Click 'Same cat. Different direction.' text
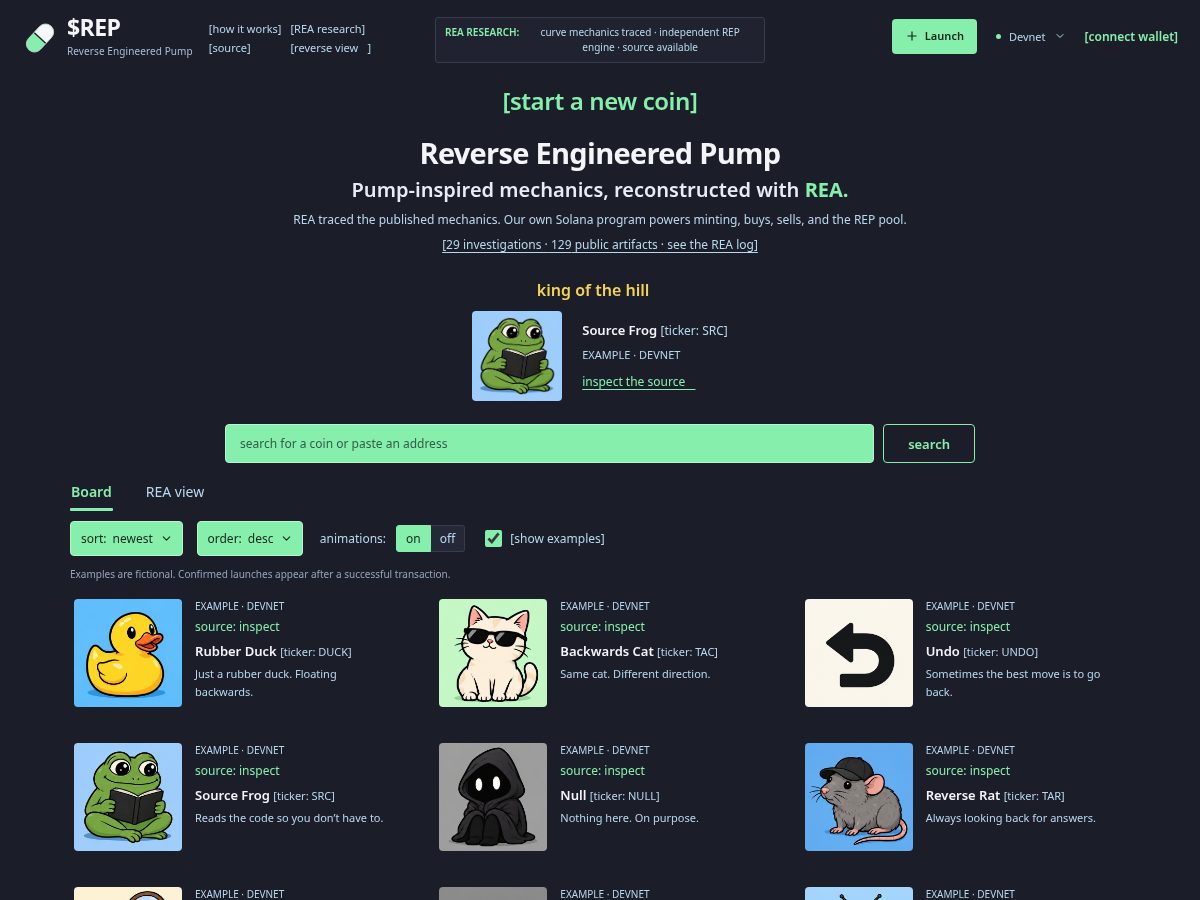 click(x=635, y=674)
